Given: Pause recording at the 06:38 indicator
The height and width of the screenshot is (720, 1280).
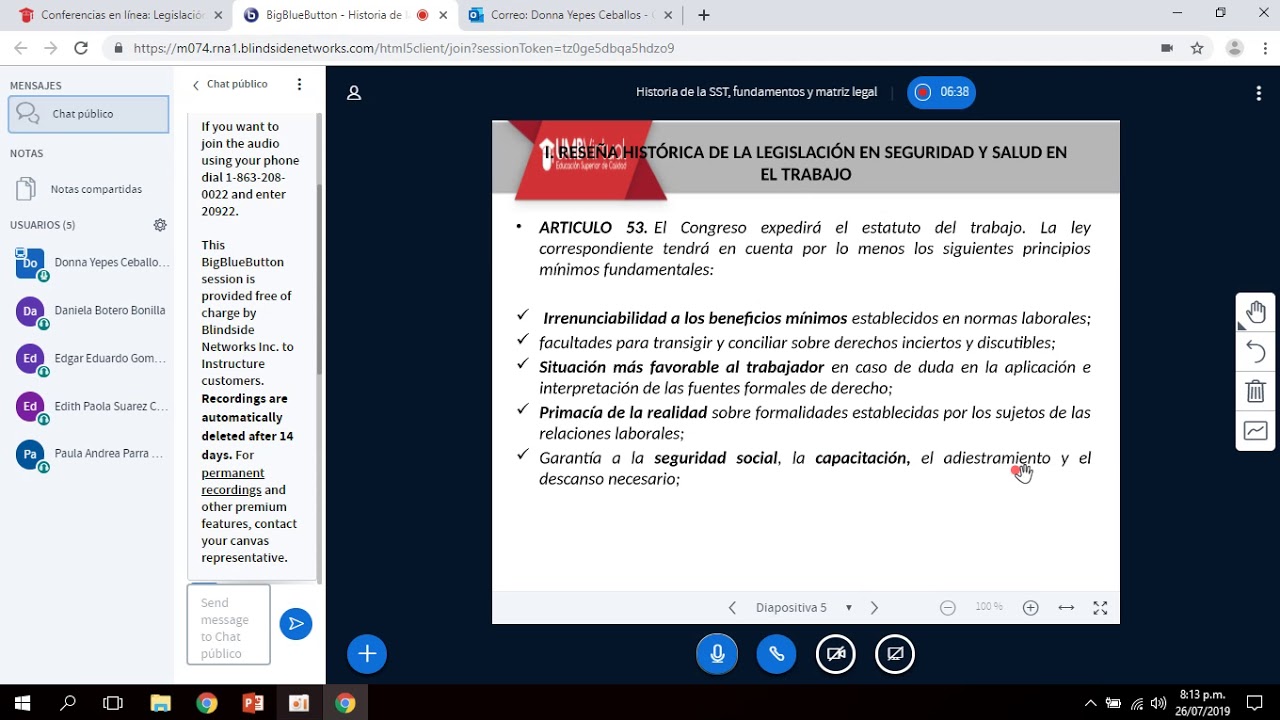Looking at the screenshot, I should pyautogui.click(x=941, y=92).
